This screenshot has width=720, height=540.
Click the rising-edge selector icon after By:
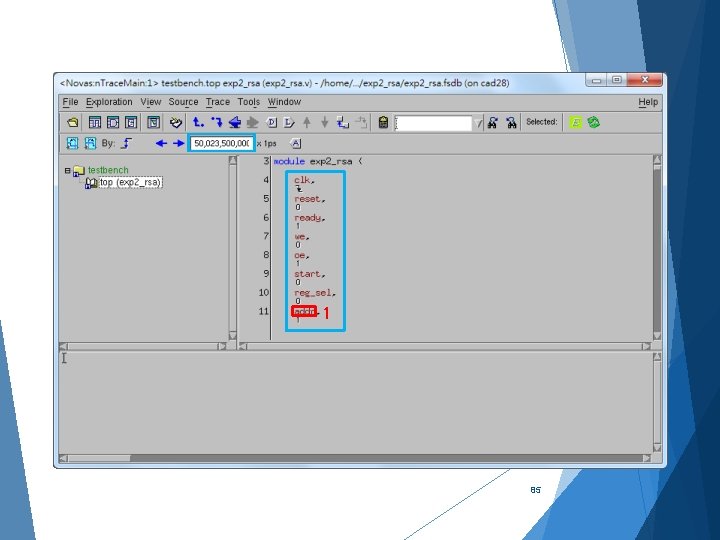[126, 143]
